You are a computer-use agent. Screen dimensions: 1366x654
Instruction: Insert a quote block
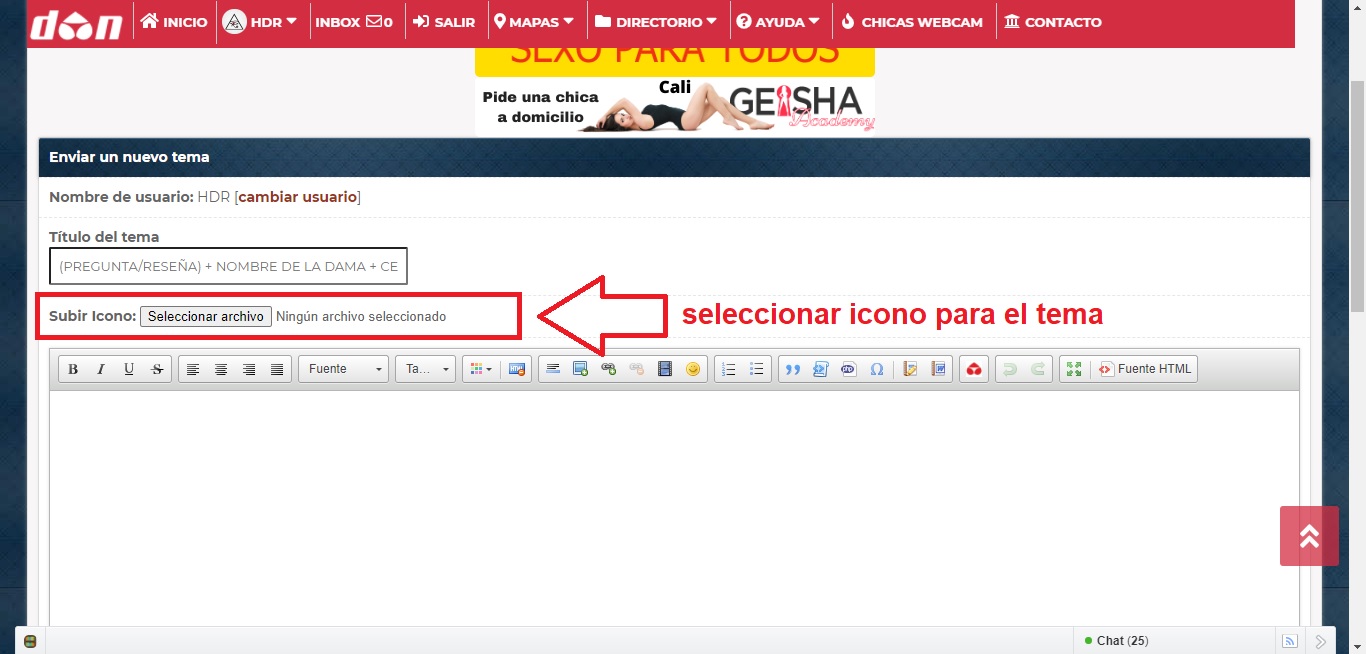pyautogui.click(x=793, y=369)
